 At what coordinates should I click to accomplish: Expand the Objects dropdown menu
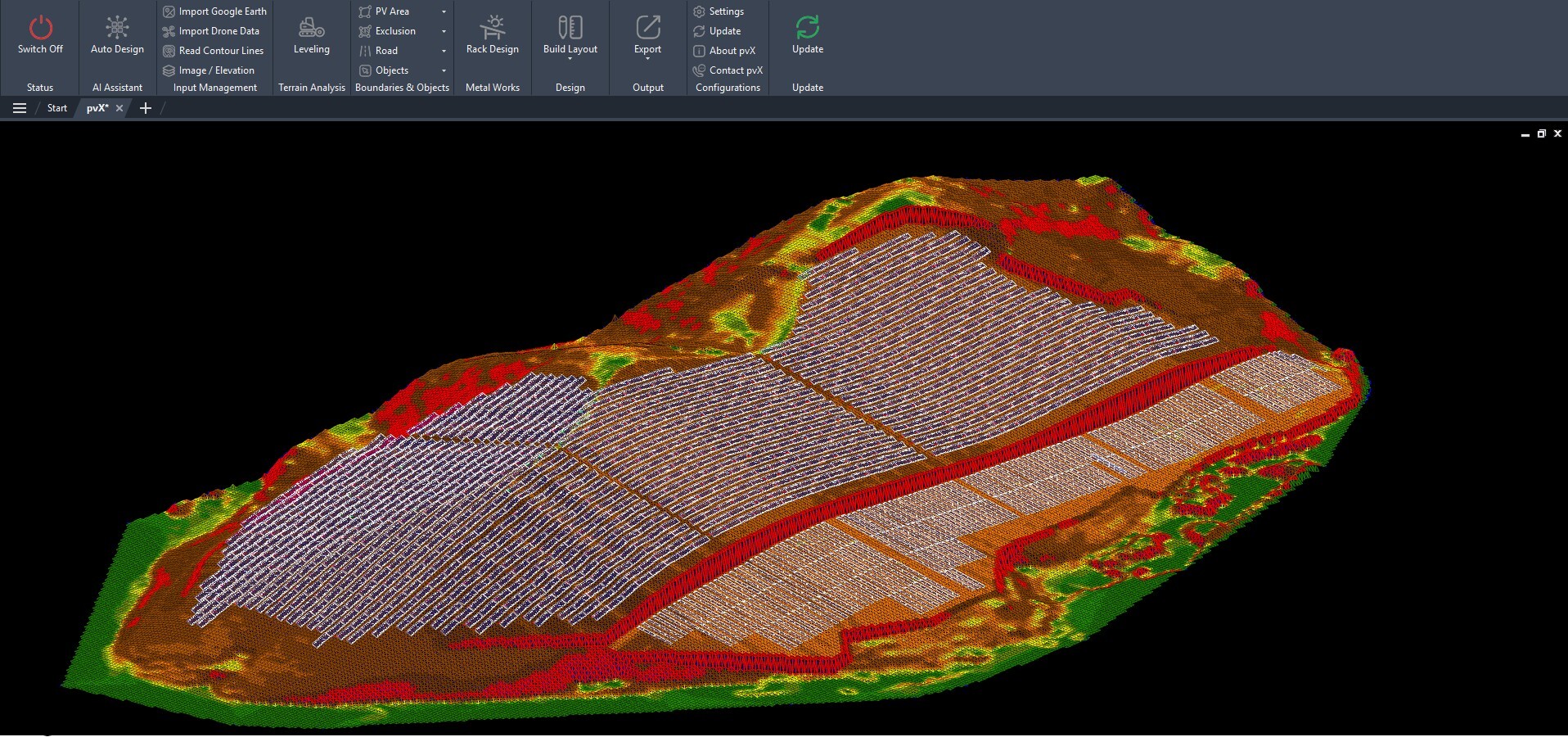(443, 70)
